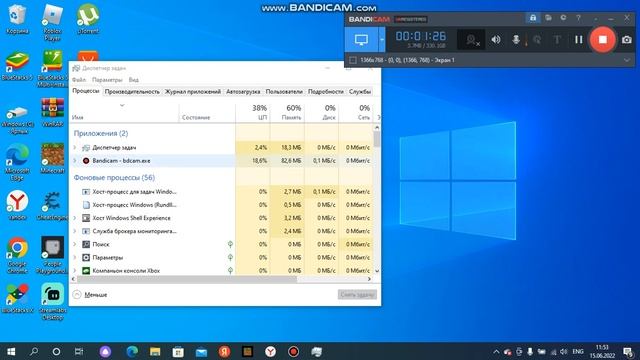Open the notification center icon
The height and width of the screenshot is (360, 640).
(628, 351)
